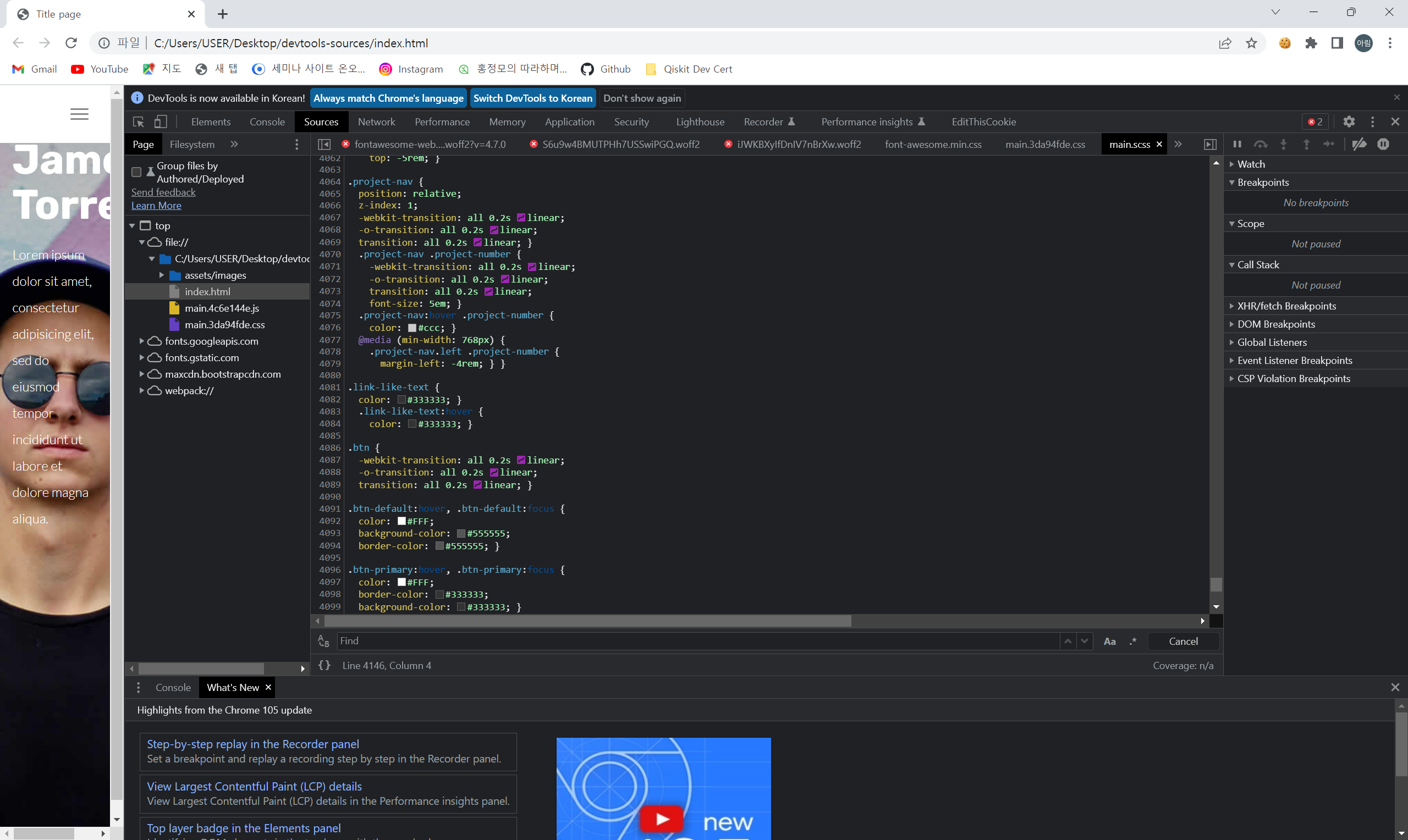The width and height of the screenshot is (1408, 840).
Task: Toggle the find-and-replace icon in the search bar
Action: click(x=324, y=641)
